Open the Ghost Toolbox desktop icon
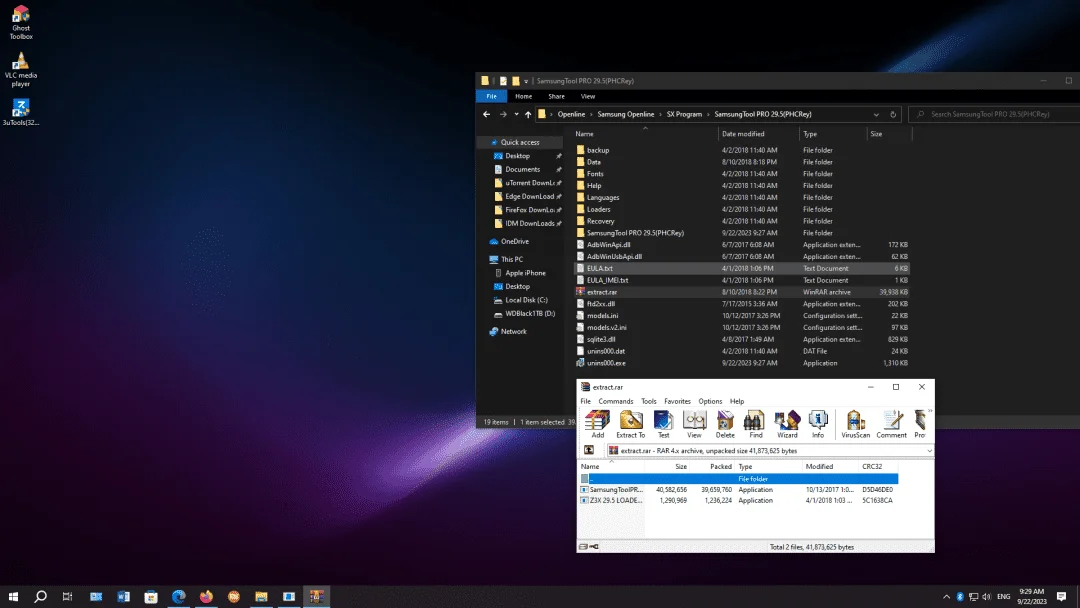Image resolution: width=1080 pixels, height=608 pixels. (x=21, y=22)
